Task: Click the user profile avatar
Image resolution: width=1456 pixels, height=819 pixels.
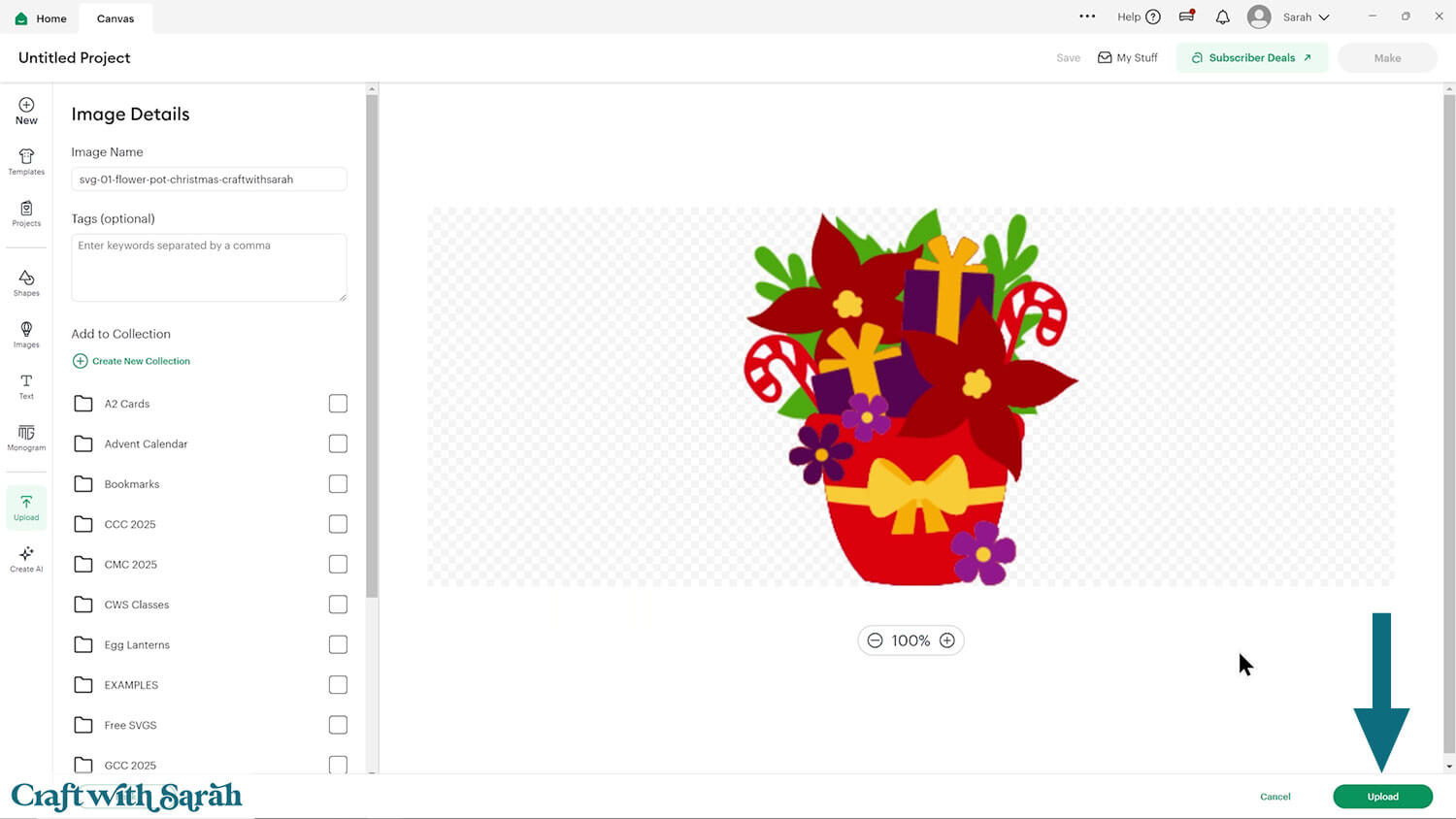Action: (x=1259, y=16)
